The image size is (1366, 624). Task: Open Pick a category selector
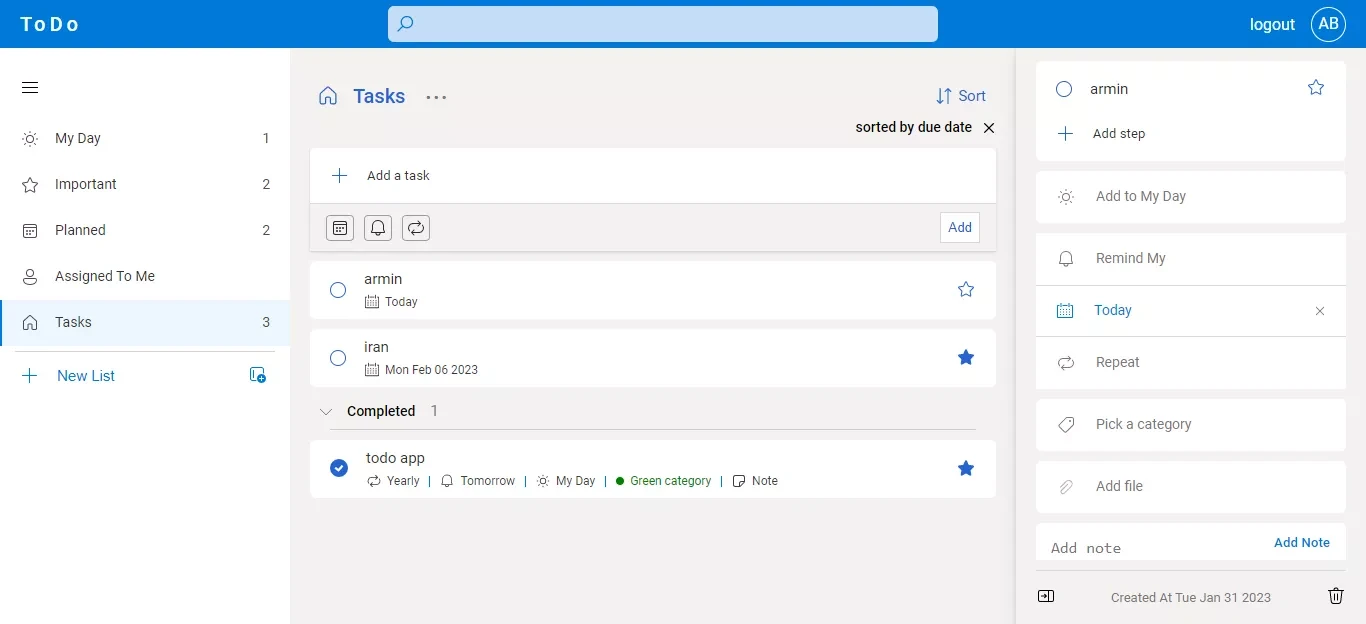(1143, 424)
